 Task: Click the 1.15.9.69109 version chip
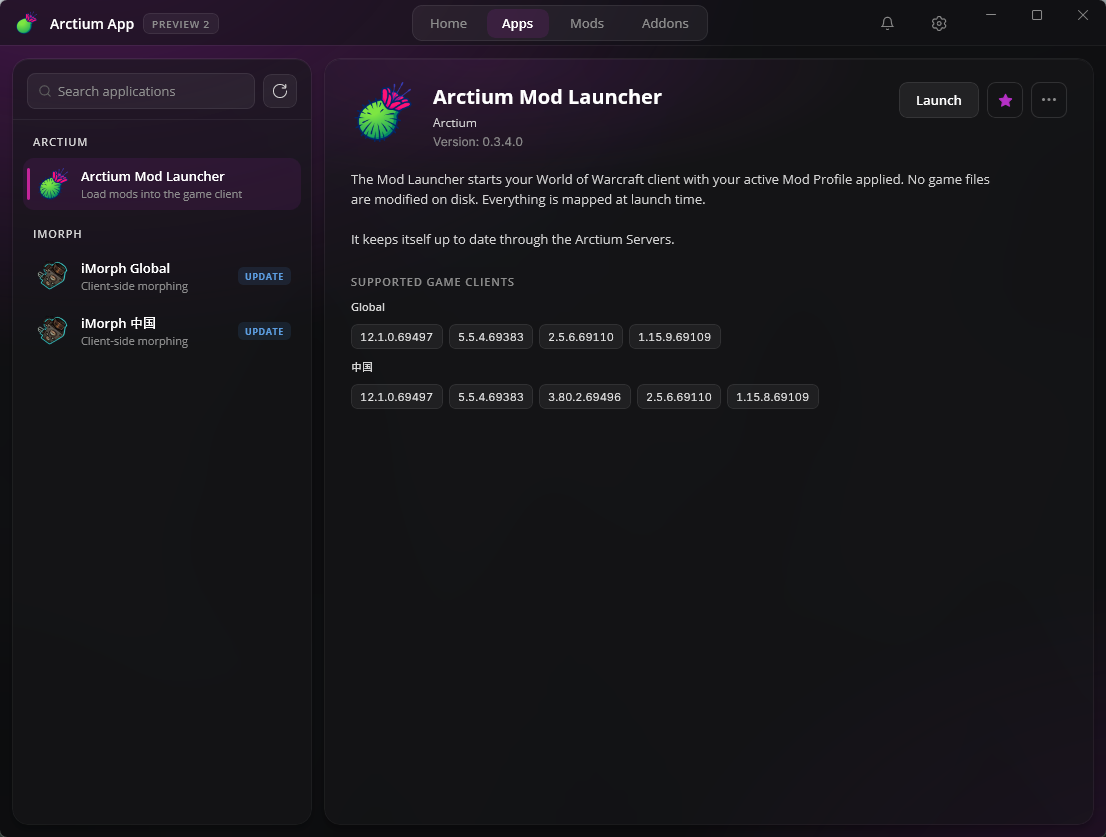pos(674,336)
